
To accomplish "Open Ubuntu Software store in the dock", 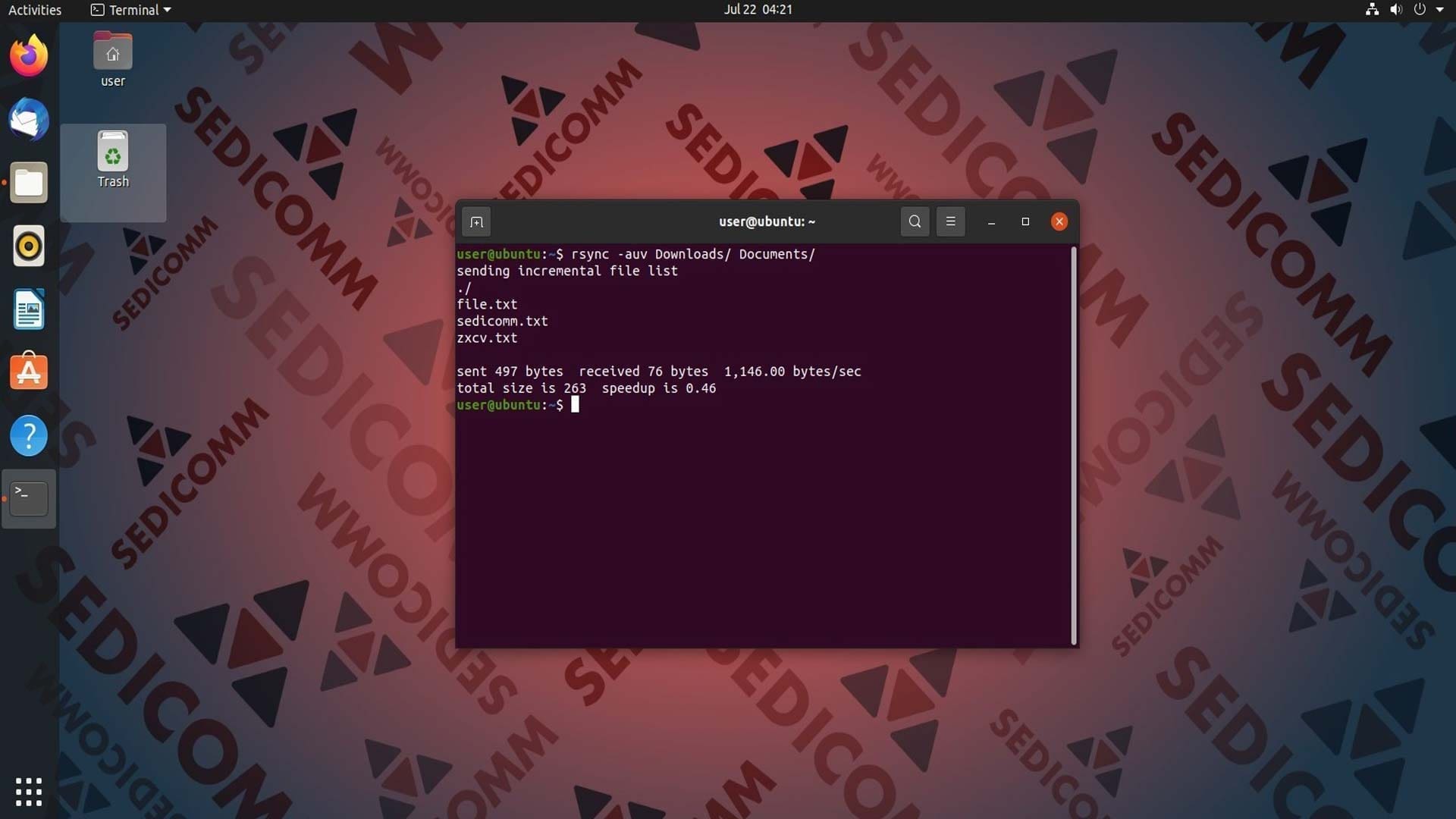I will [x=29, y=372].
